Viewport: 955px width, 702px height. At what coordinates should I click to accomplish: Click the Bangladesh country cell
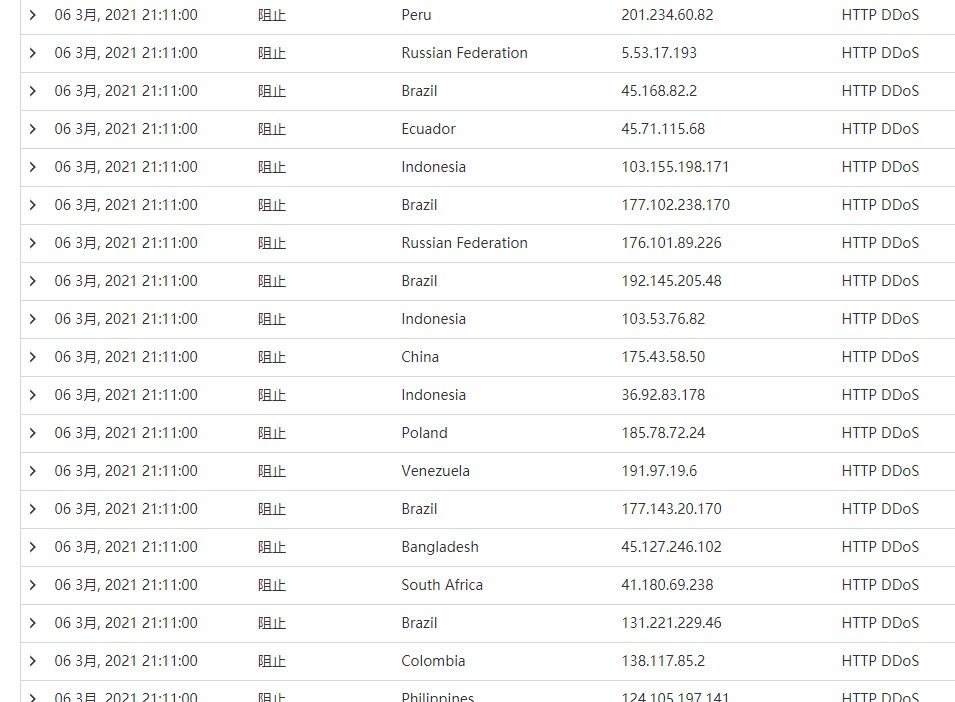(440, 547)
